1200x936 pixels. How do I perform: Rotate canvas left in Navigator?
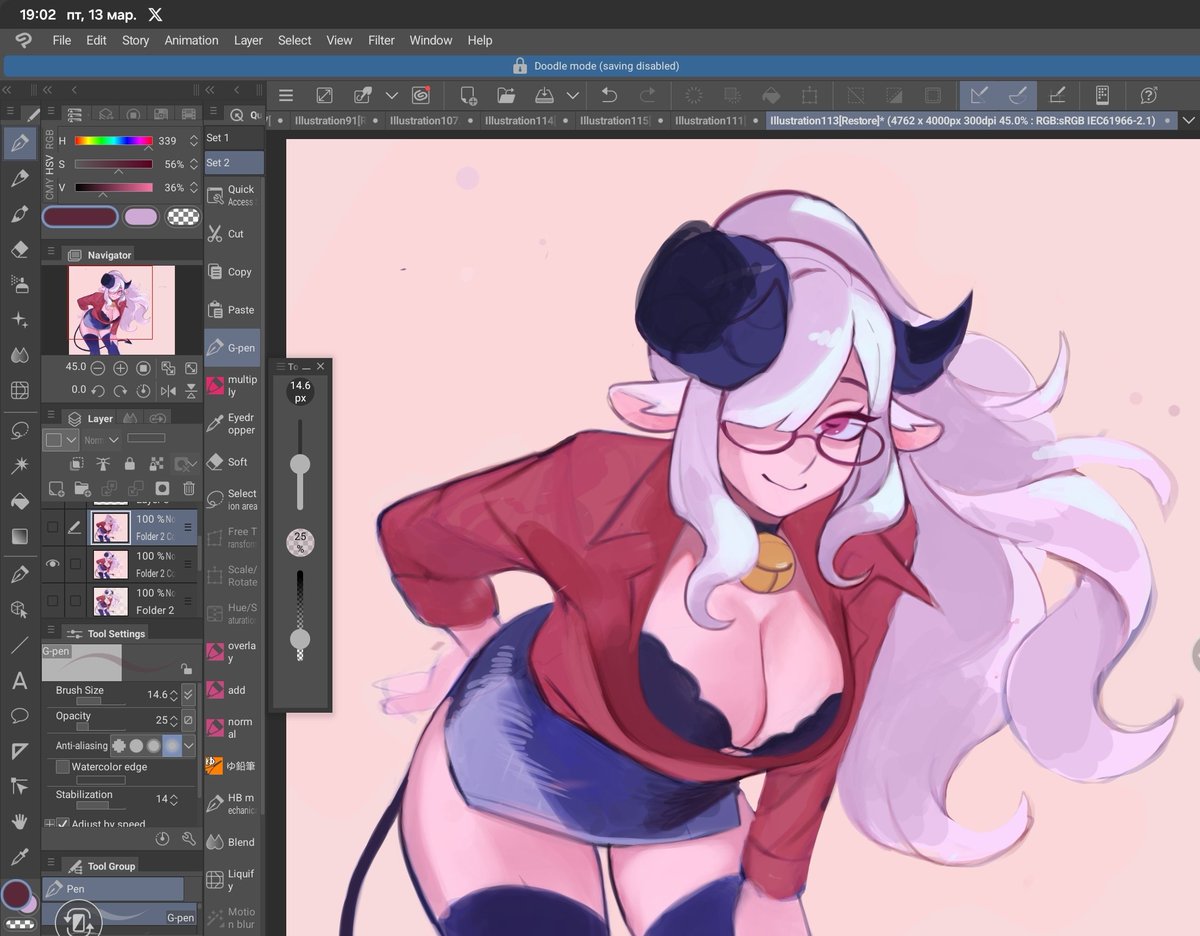pos(98,391)
